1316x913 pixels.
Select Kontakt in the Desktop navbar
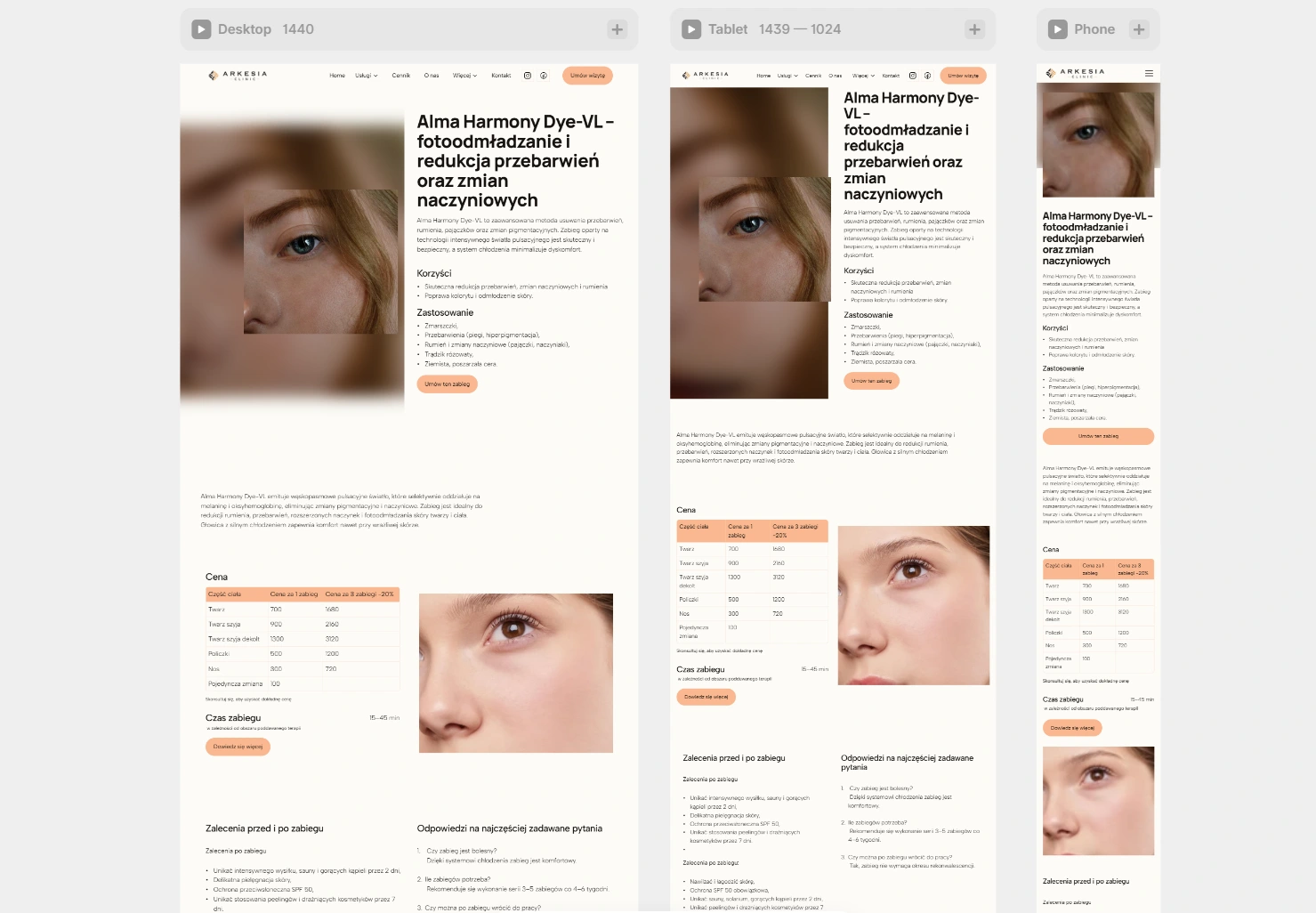501,76
